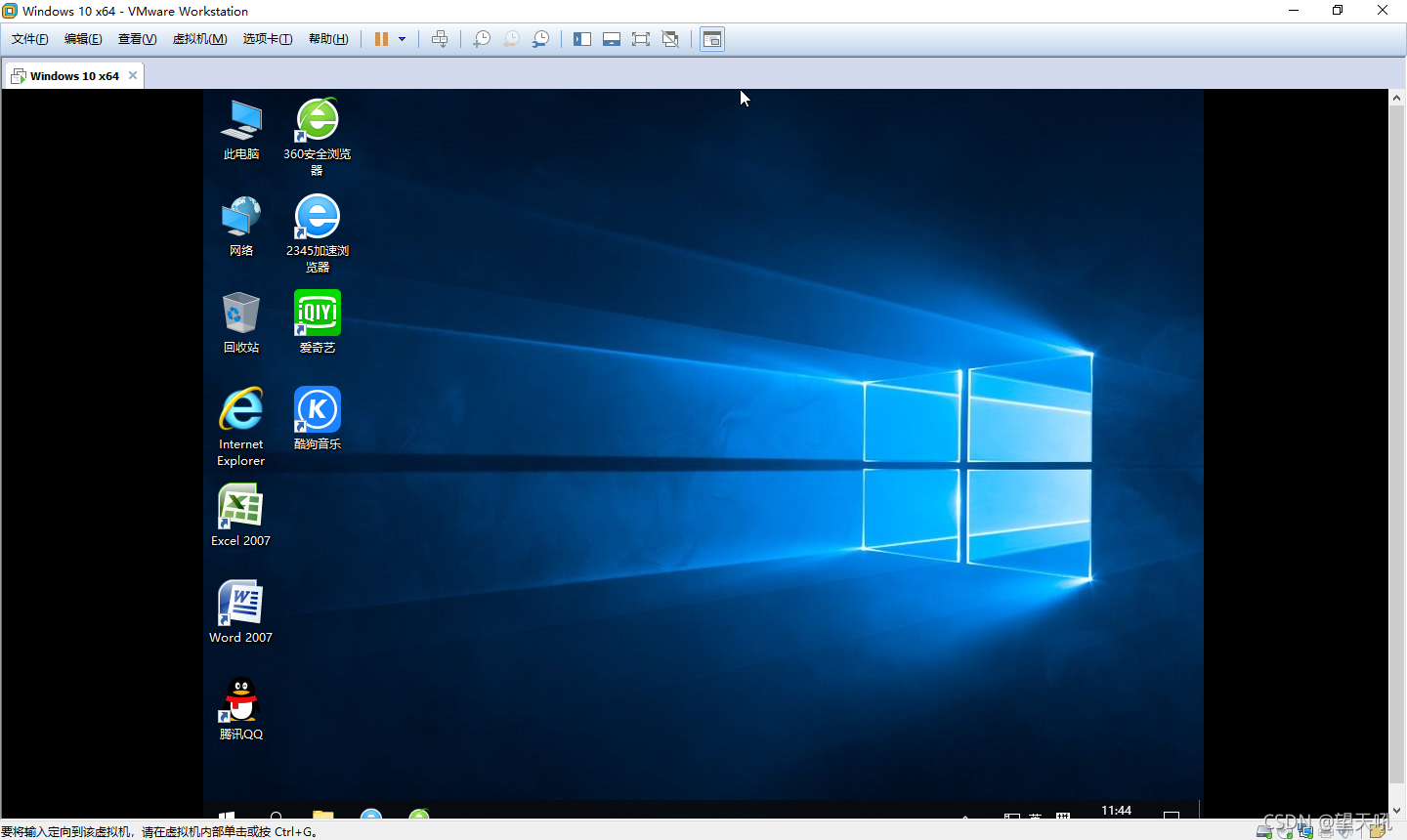This screenshot has height=840, width=1407.
Task: Select the 360安全浏览器 shortcut
Action: 317,137
